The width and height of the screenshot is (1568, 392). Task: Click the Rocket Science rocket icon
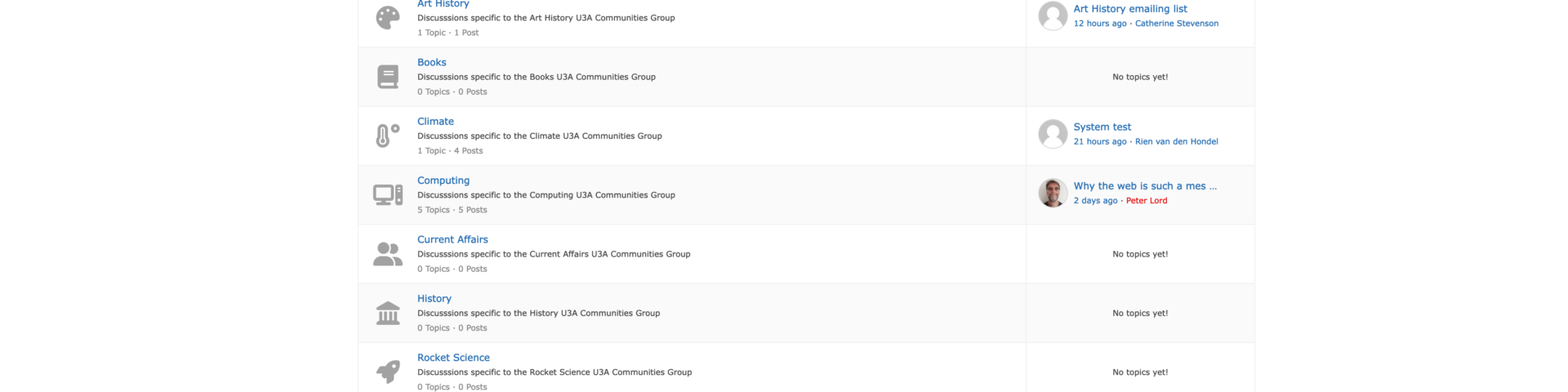388,372
